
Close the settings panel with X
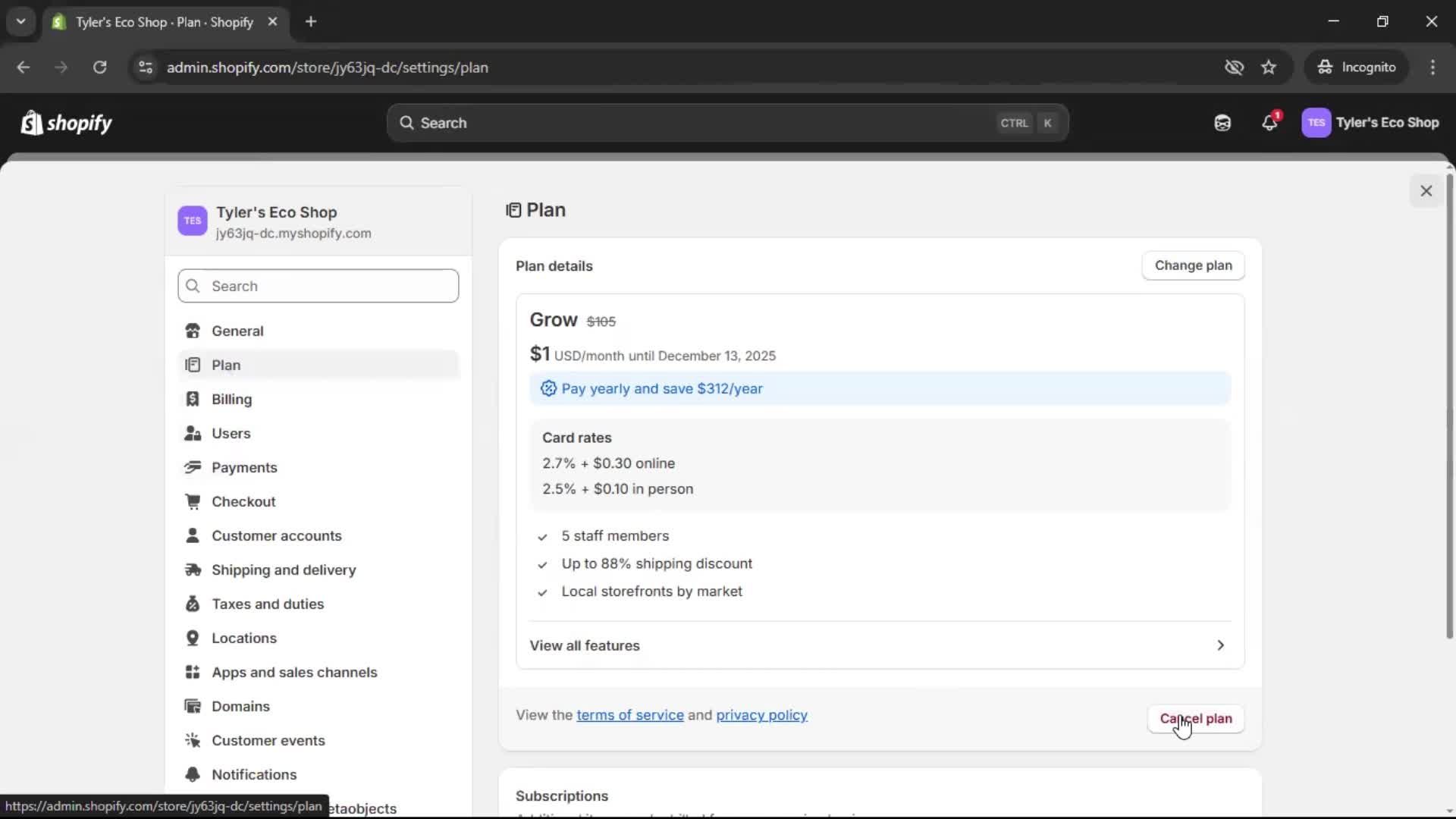[1426, 191]
